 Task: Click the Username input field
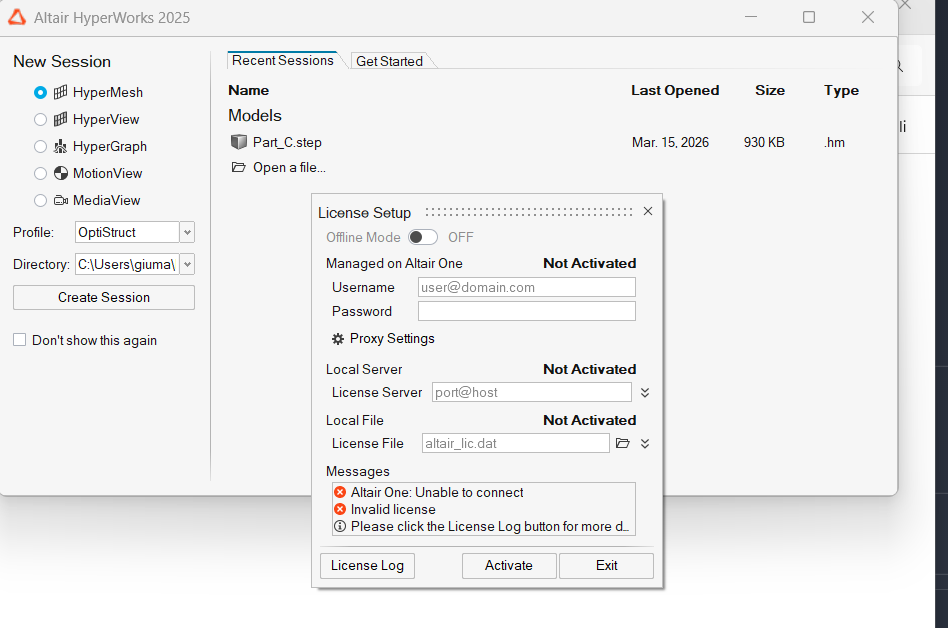click(527, 287)
